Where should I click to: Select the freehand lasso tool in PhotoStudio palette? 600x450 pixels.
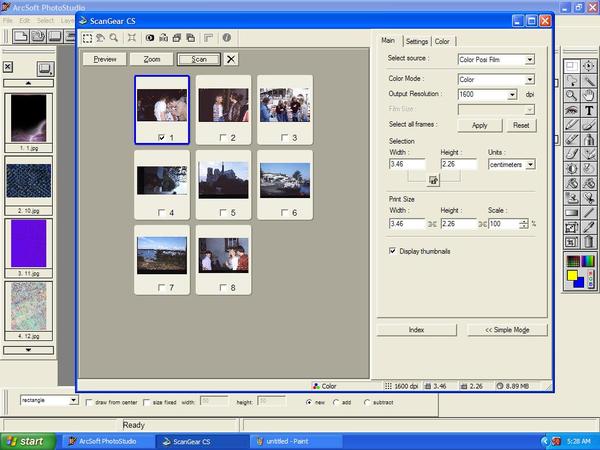click(572, 81)
